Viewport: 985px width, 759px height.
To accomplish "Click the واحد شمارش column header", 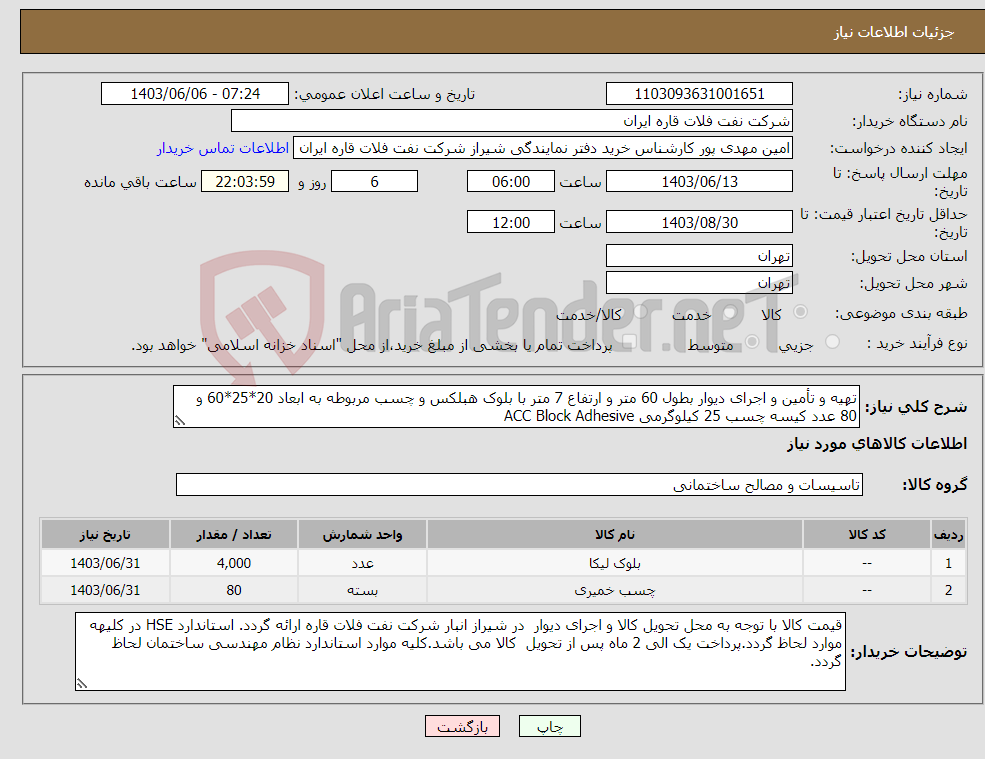I will point(362,535).
